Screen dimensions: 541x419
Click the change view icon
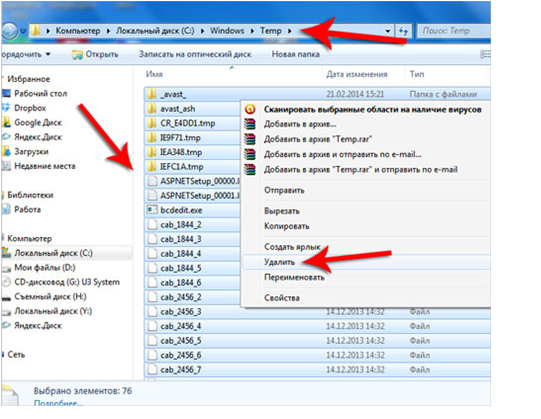pos(485,54)
